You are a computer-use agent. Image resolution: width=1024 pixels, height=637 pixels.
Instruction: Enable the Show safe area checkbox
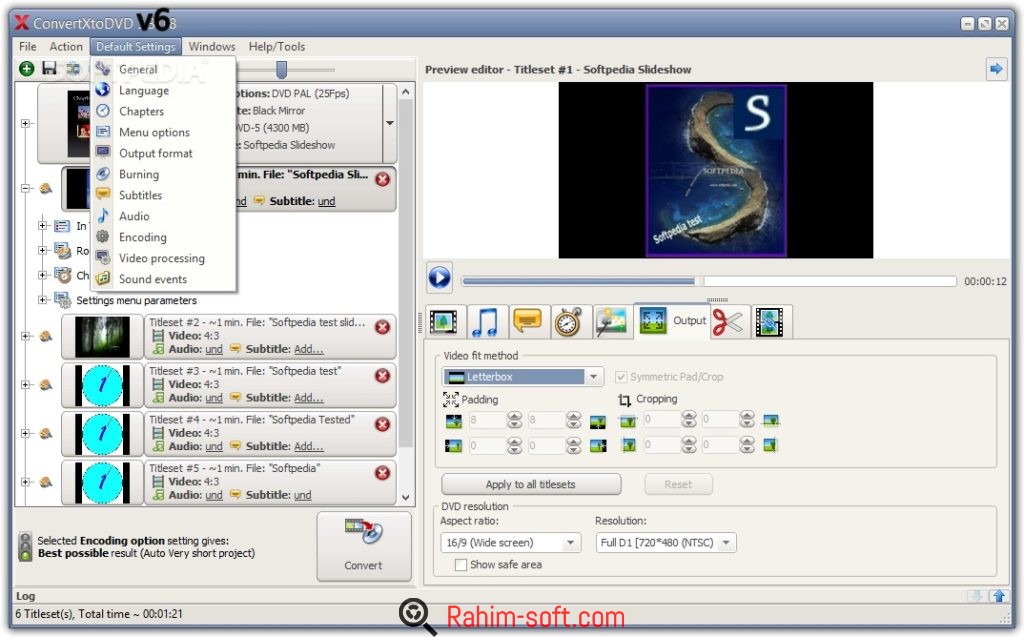coord(461,565)
